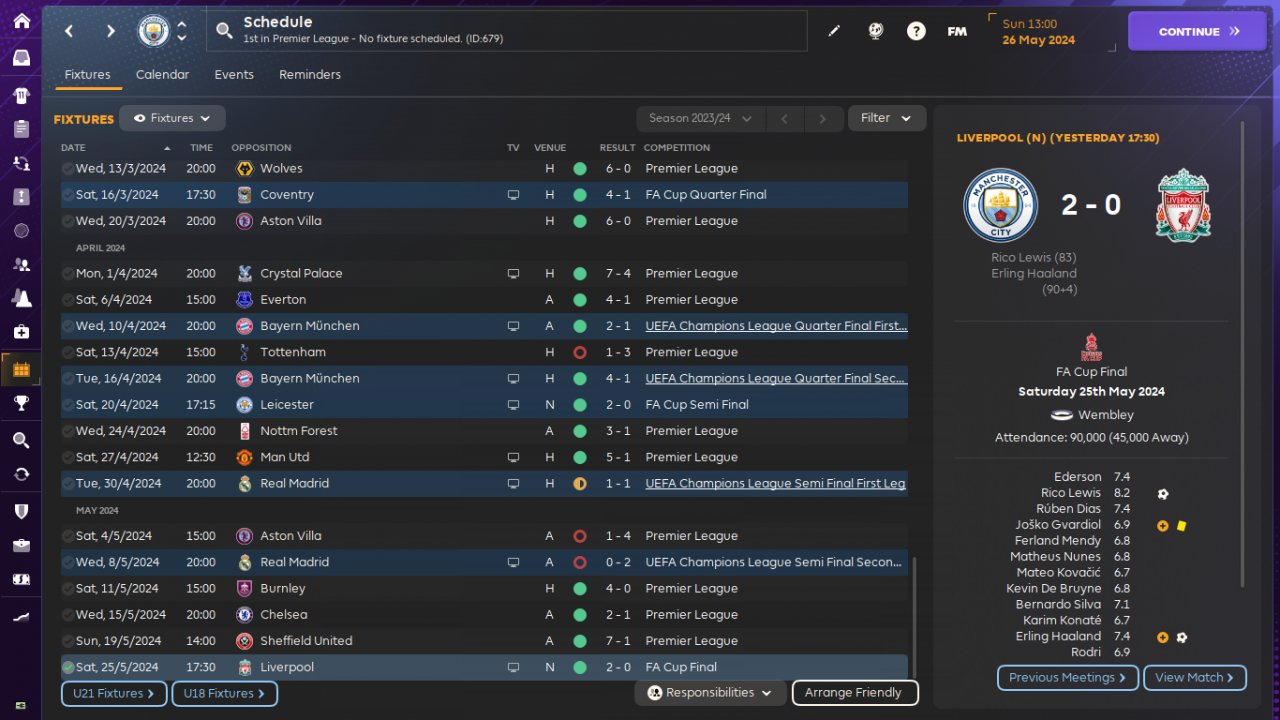The height and width of the screenshot is (720, 1280).
Task: Click the Liverpool crest in the match panel
Action: click(x=1183, y=205)
